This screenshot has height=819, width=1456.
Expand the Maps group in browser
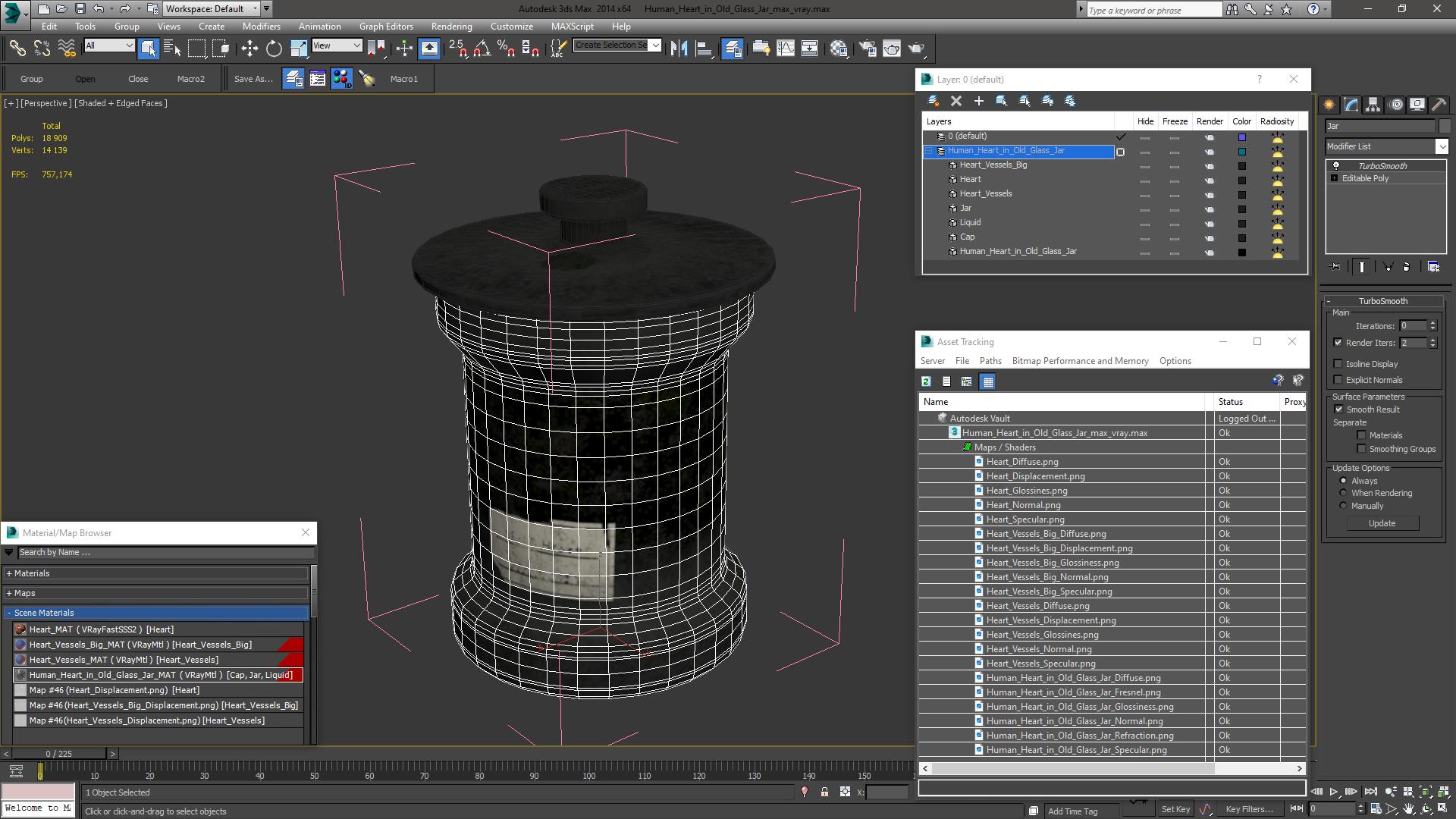point(155,593)
